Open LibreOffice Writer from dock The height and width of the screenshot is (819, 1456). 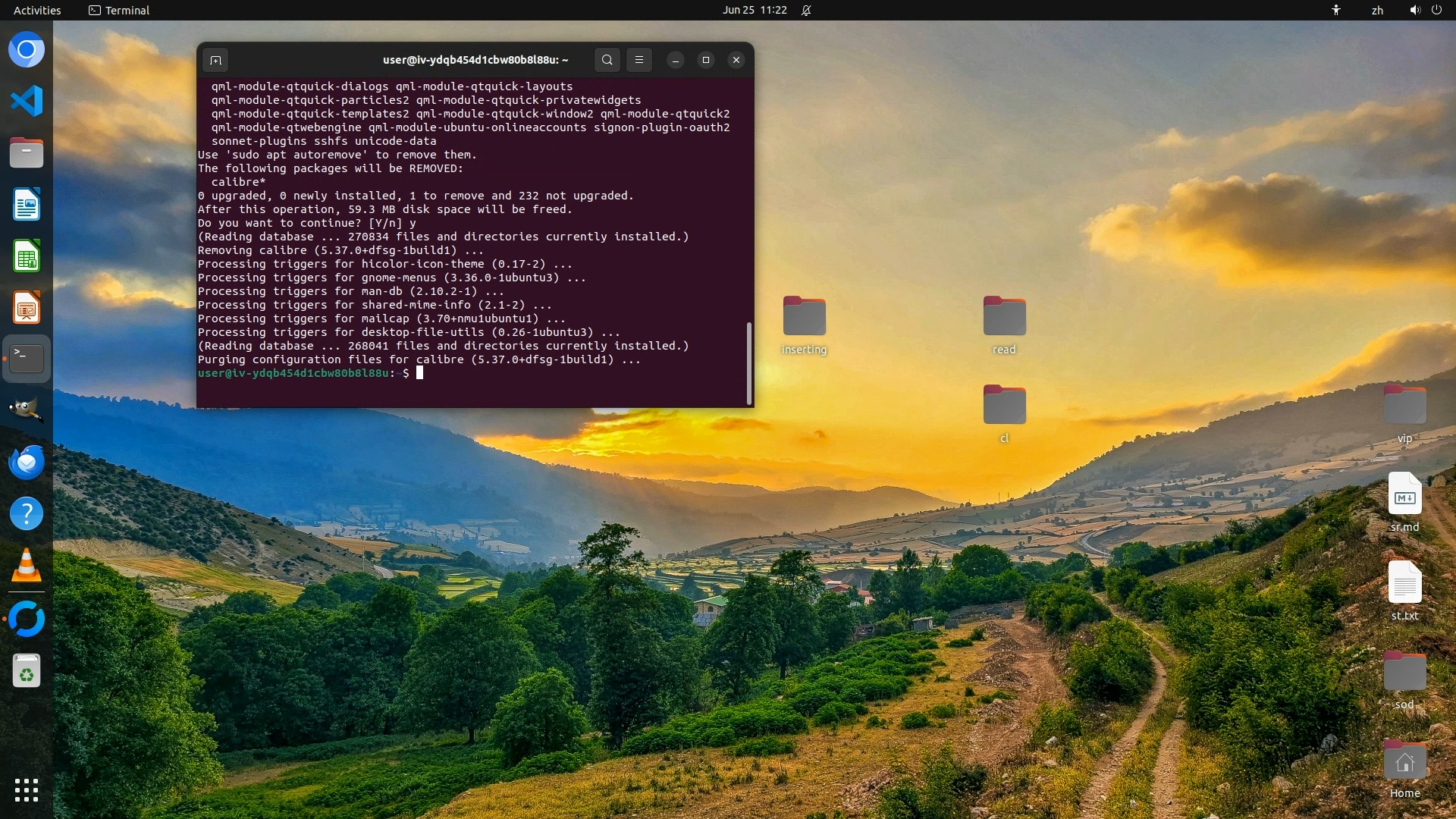(27, 205)
